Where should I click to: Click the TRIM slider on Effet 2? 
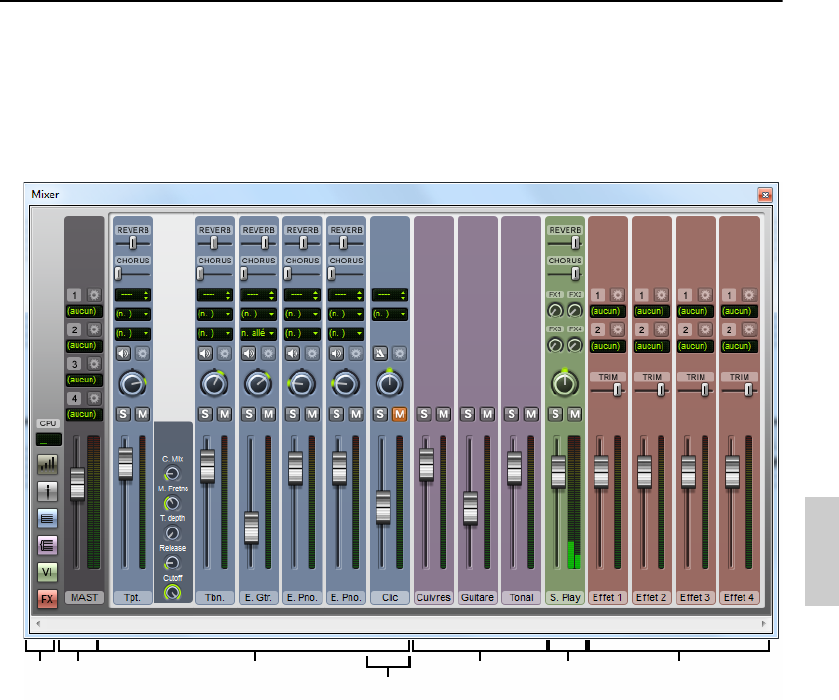click(652, 390)
